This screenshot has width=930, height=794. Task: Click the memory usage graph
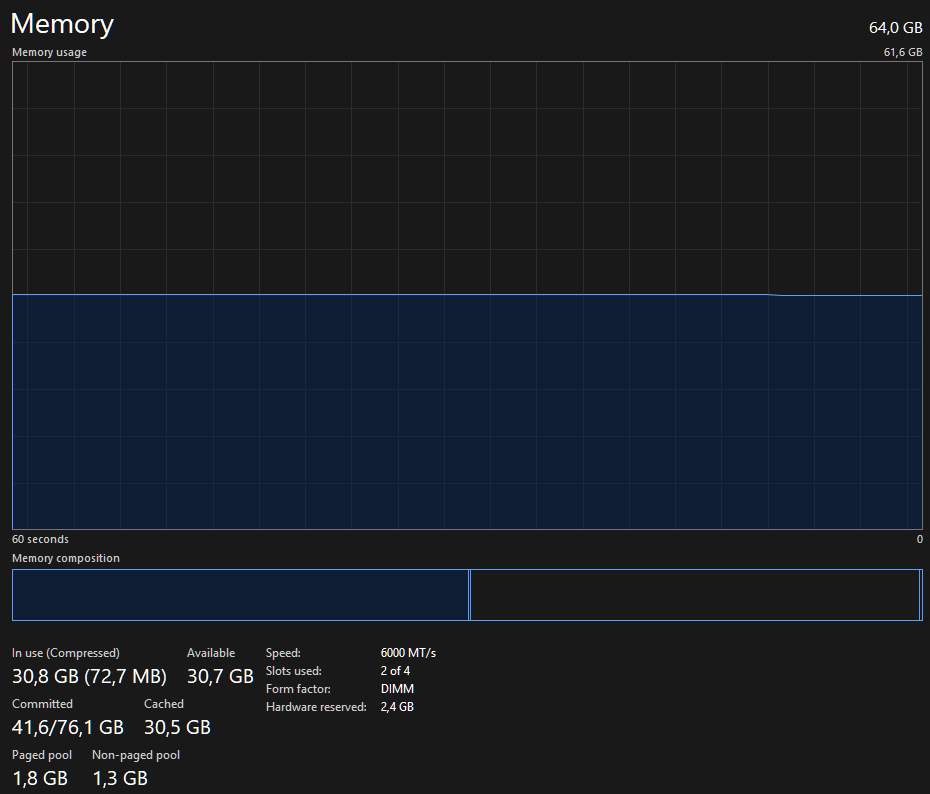click(x=467, y=295)
